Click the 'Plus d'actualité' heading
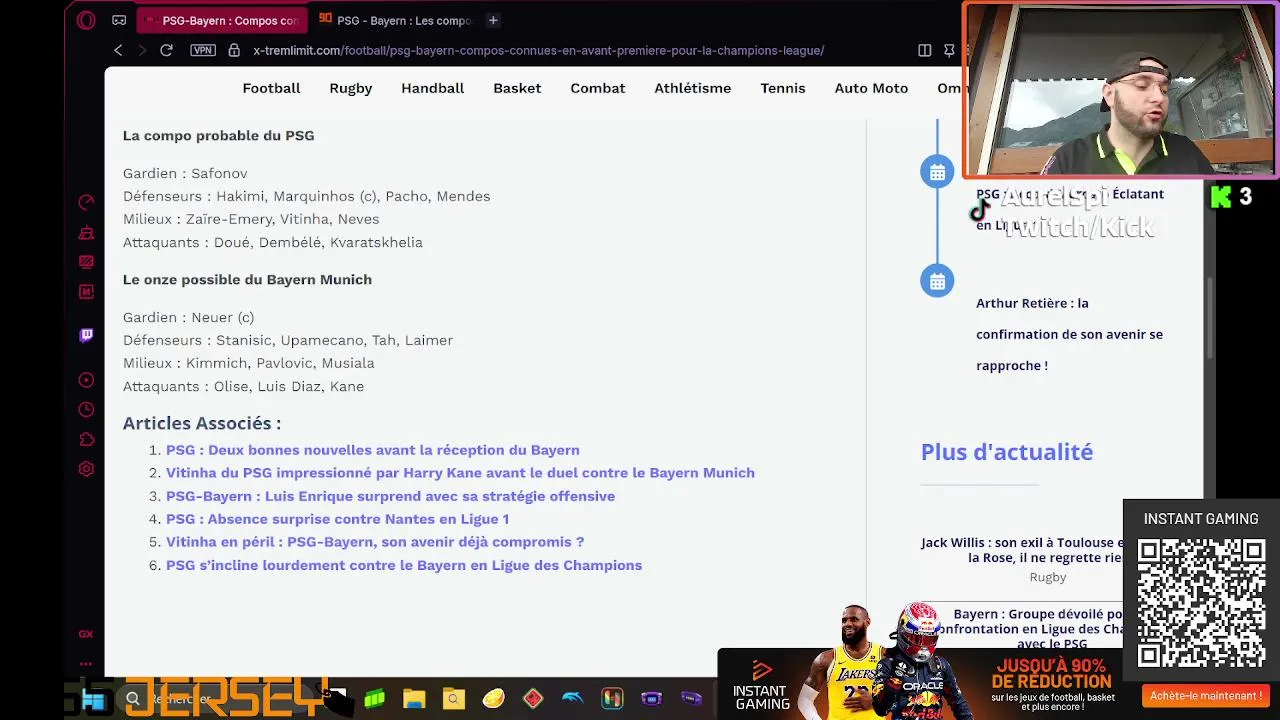This screenshot has height=720, width=1280. (1007, 452)
